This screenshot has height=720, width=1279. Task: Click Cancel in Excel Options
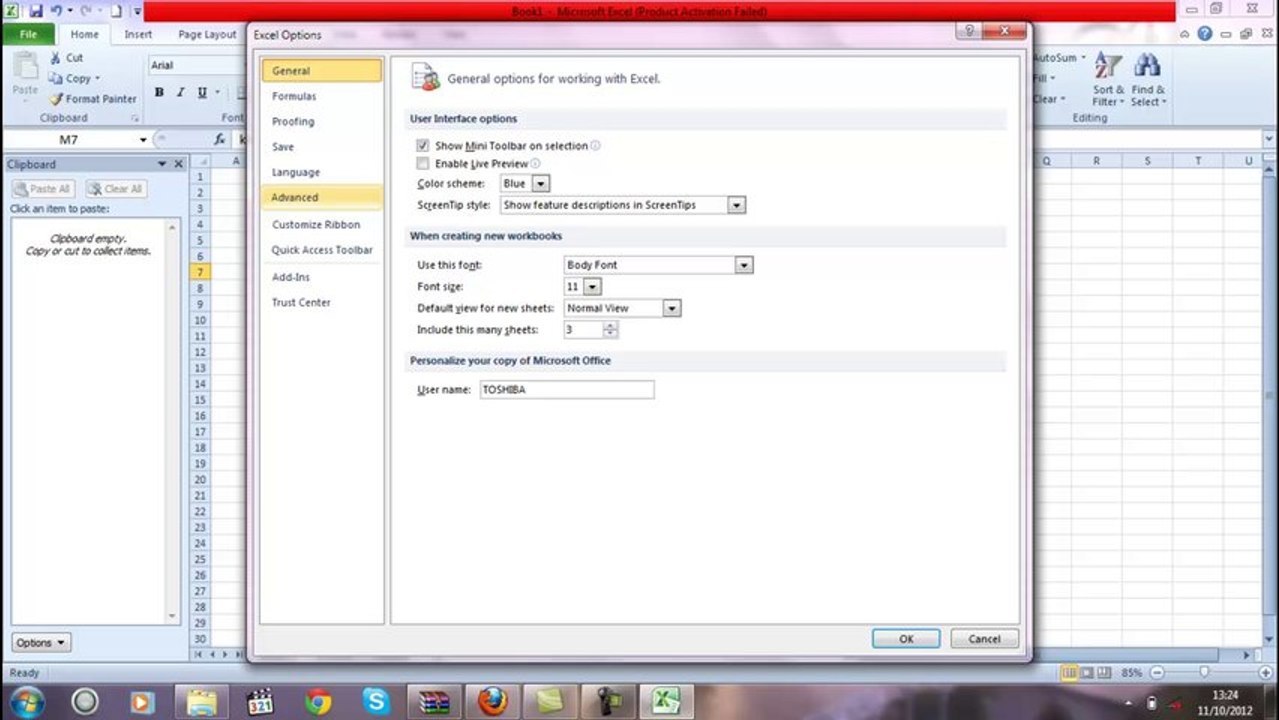(984, 639)
